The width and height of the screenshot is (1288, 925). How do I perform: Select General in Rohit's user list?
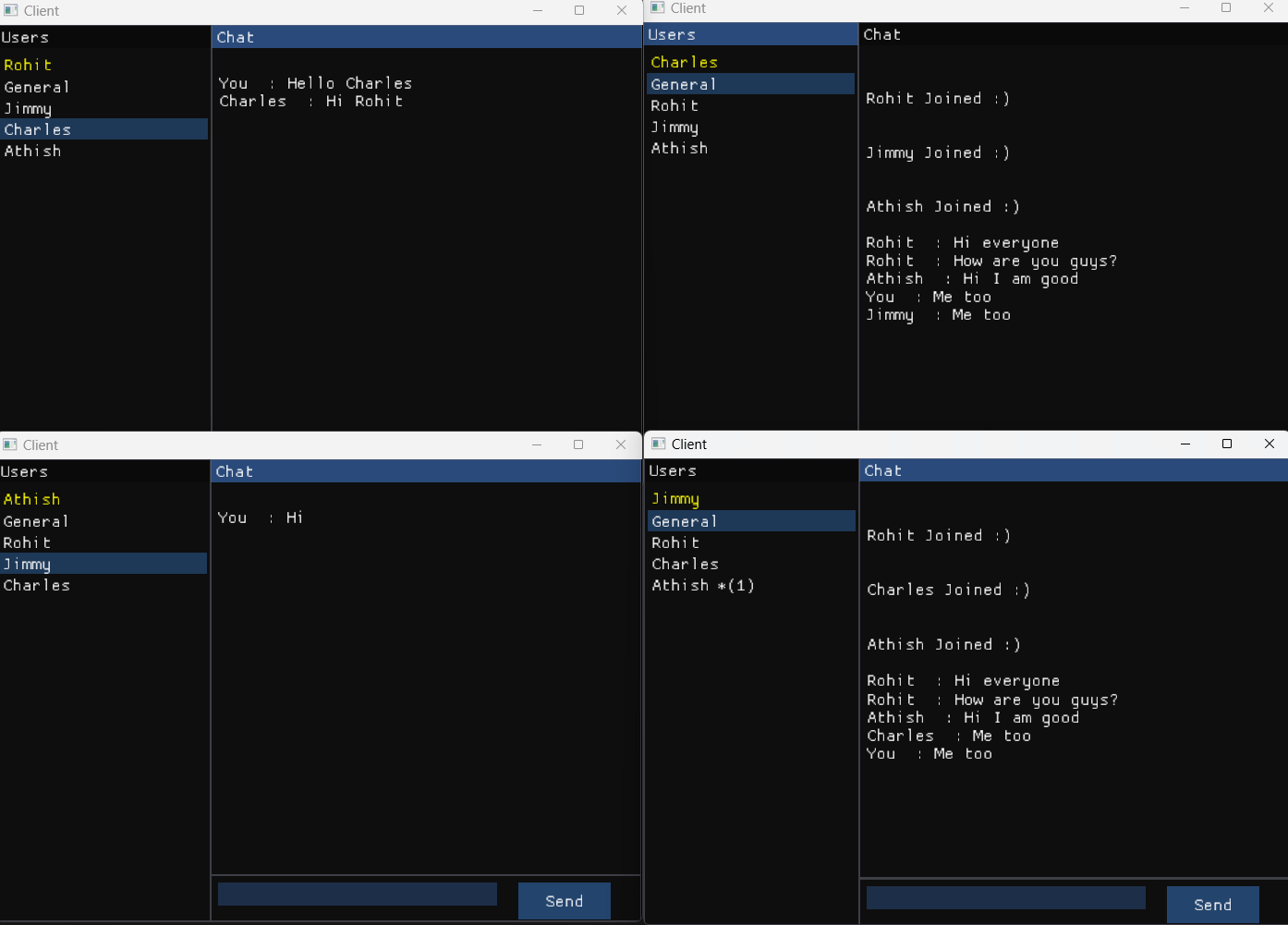tap(103, 87)
